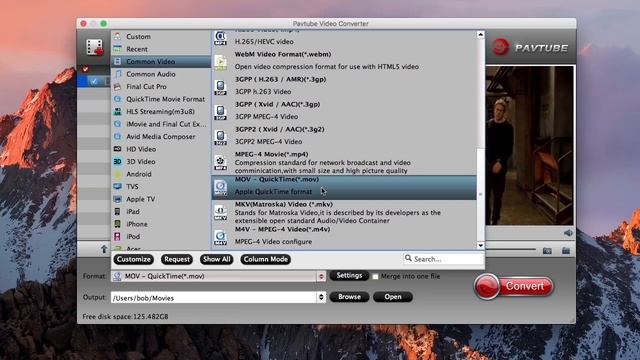Click the Custom category icon
640x360 pixels.
pyautogui.click(x=118, y=36)
